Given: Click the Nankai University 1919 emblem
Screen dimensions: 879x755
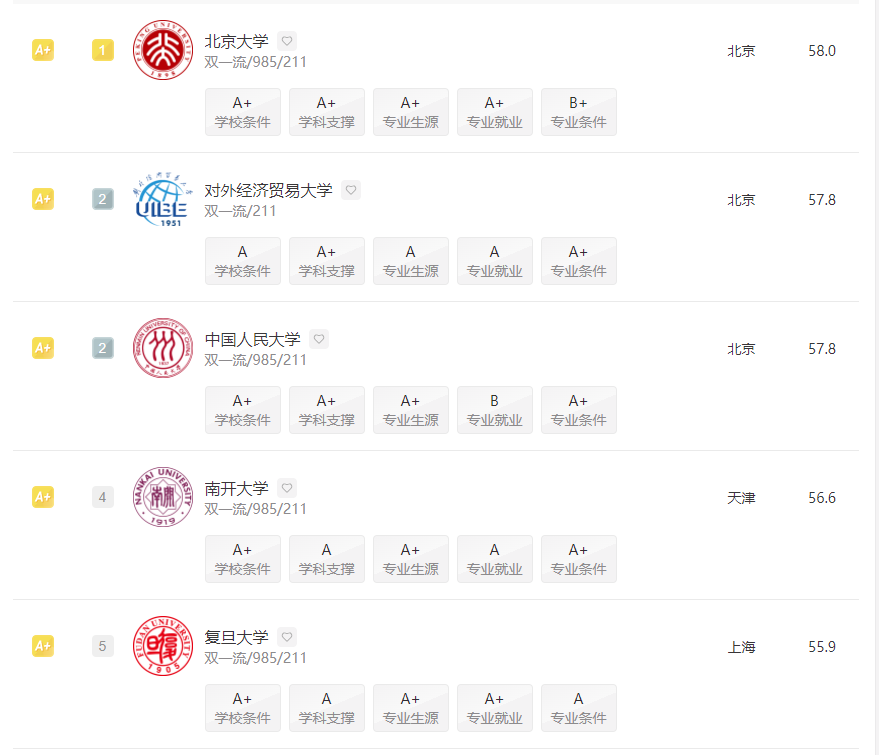Looking at the screenshot, I should (163, 497).
